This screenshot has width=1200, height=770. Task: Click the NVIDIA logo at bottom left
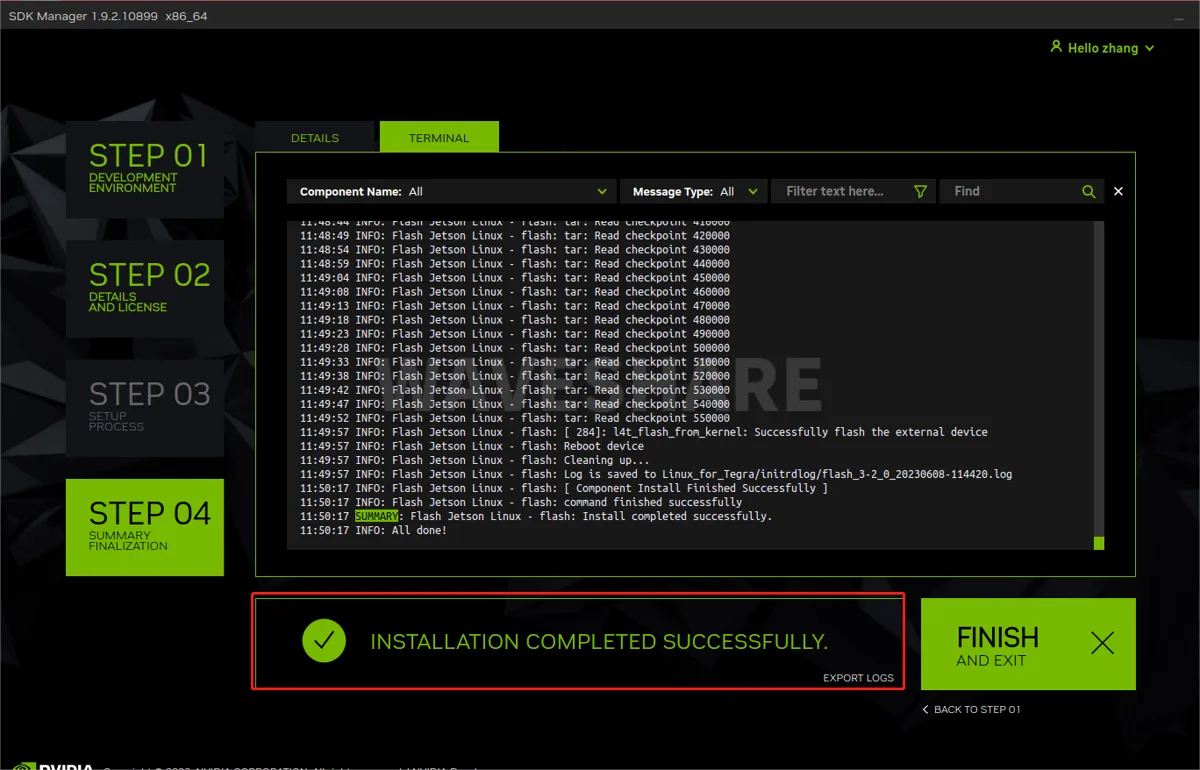click(50, 764)
